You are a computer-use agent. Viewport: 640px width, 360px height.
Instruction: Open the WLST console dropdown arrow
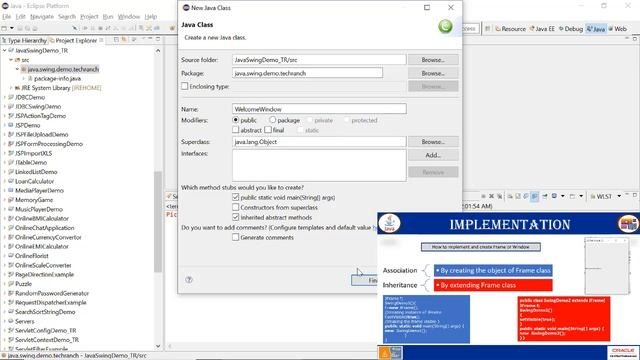[x=619, y=196]
